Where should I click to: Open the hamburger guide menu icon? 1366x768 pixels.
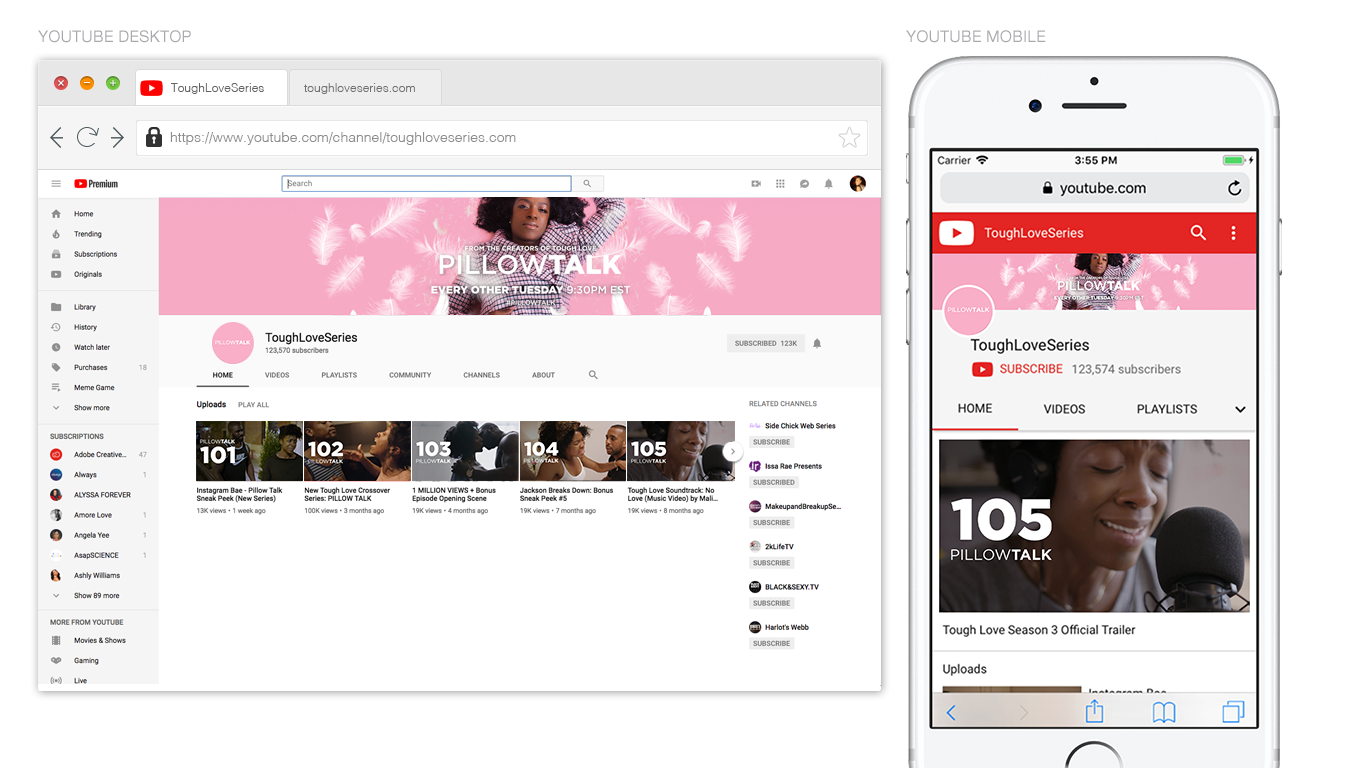(56, 184)
